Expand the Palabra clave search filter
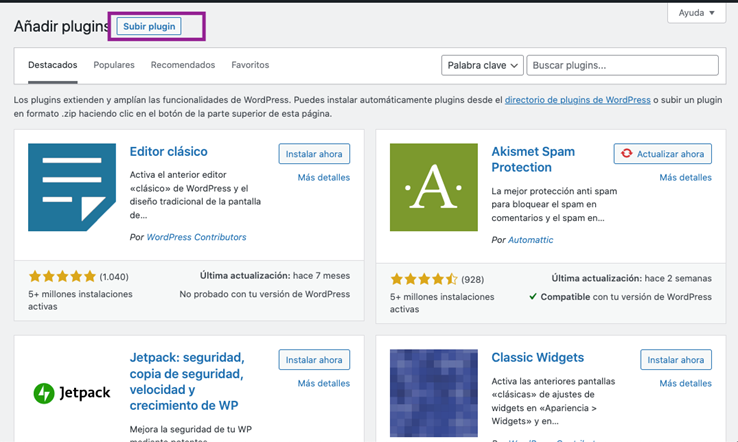This screenshot has height=442, width=738. point(482,65)
